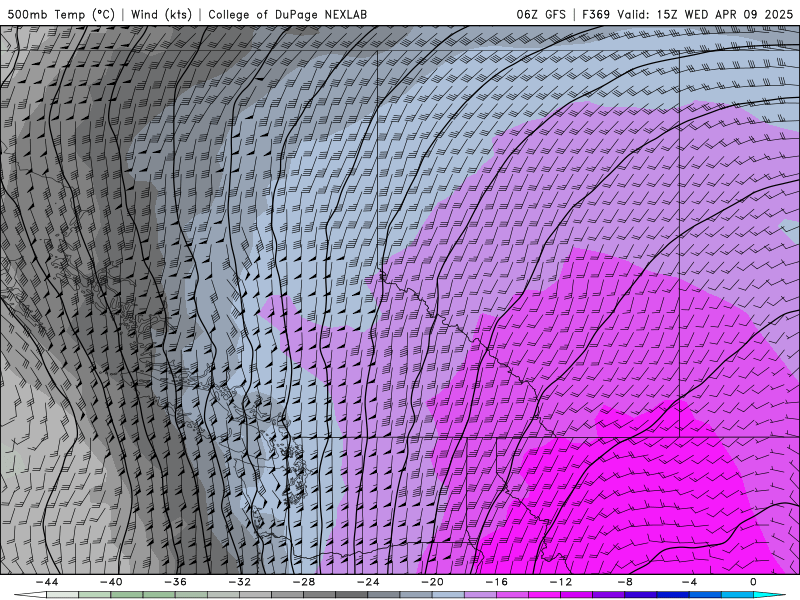Click the -20 color scale label
Image resolution: width=800 pixels, height=600 pixels.
[433, 582]
